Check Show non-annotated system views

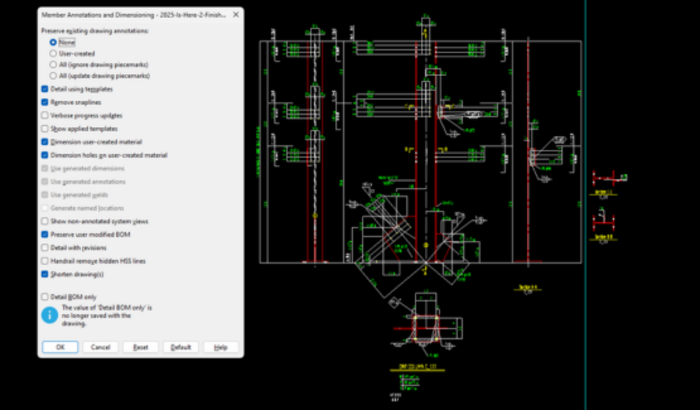pyautogui.click(x=45, y=221)
